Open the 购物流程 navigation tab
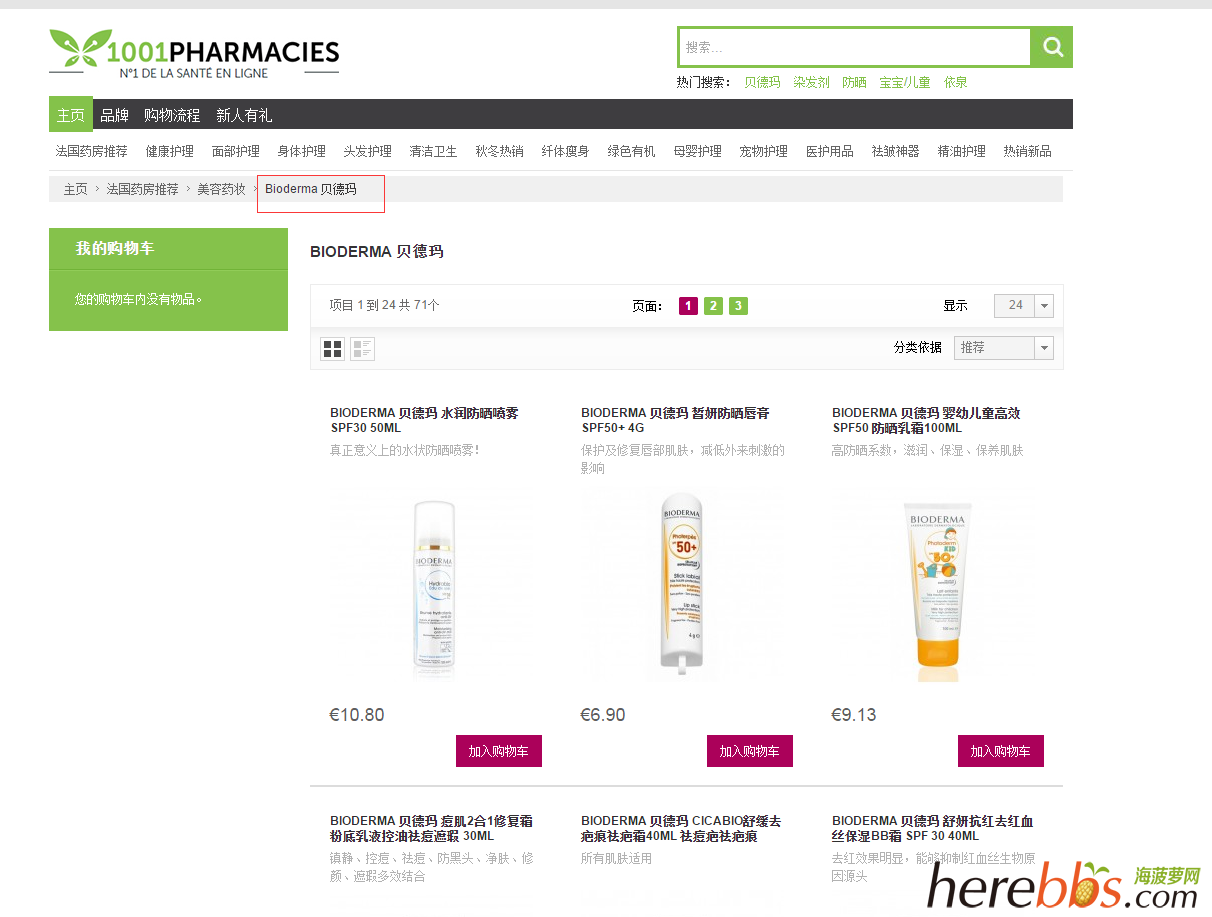 click(172, 115)
